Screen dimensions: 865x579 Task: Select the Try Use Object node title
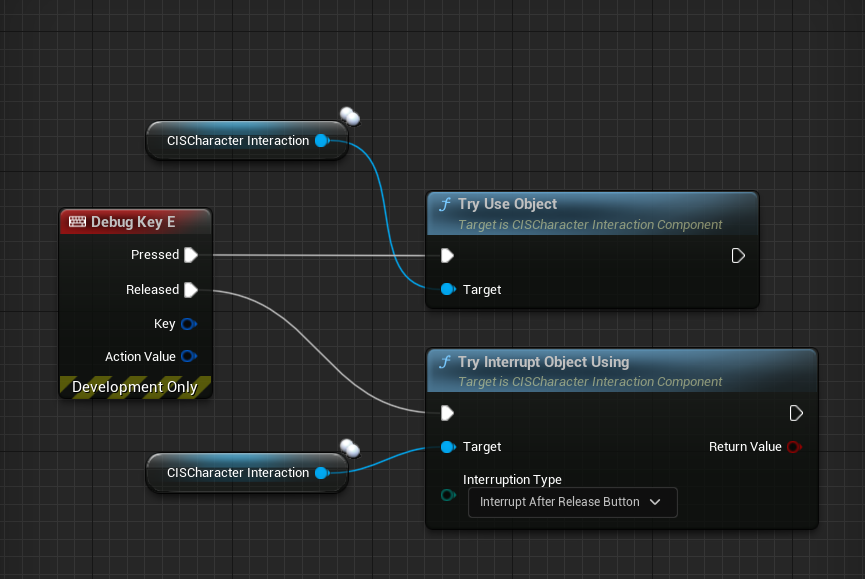(x=507, y=204)
